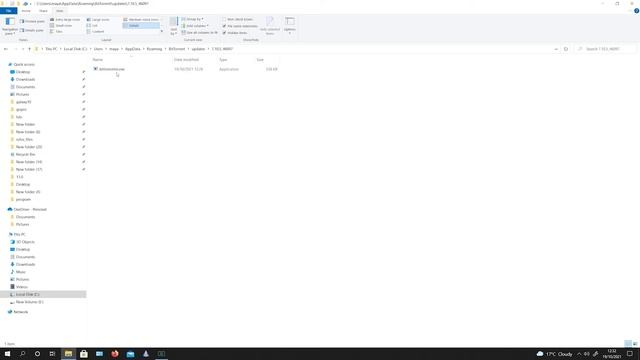The height and width of the screenshot is (360, 640).
Task: Jump to Roaming in the breadcrumb
Action: 154,49
